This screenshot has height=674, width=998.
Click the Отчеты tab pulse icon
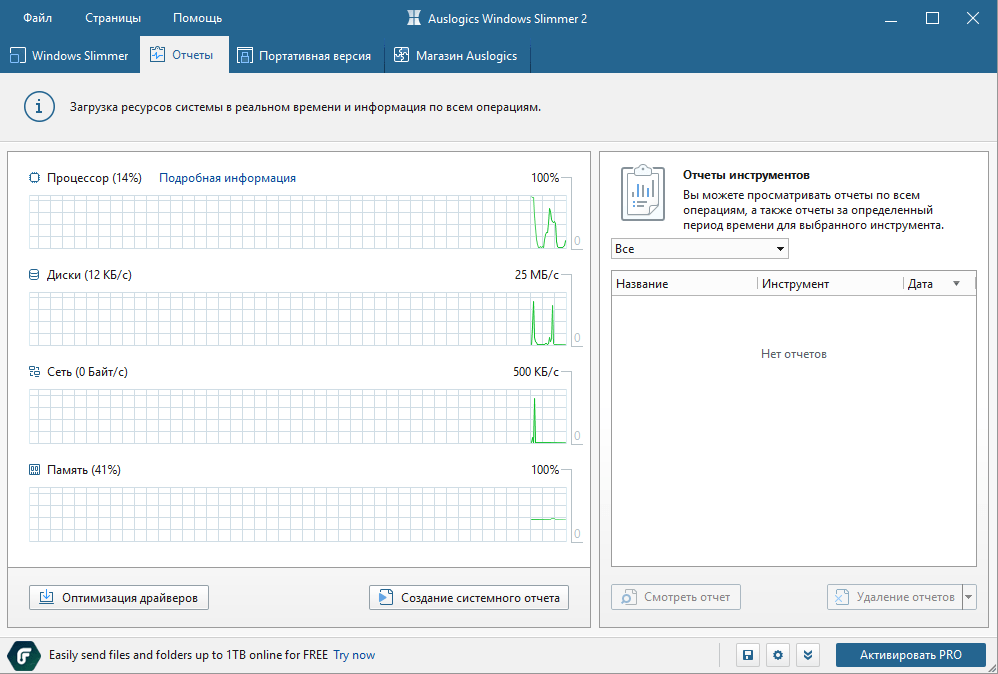pos(157,55)
